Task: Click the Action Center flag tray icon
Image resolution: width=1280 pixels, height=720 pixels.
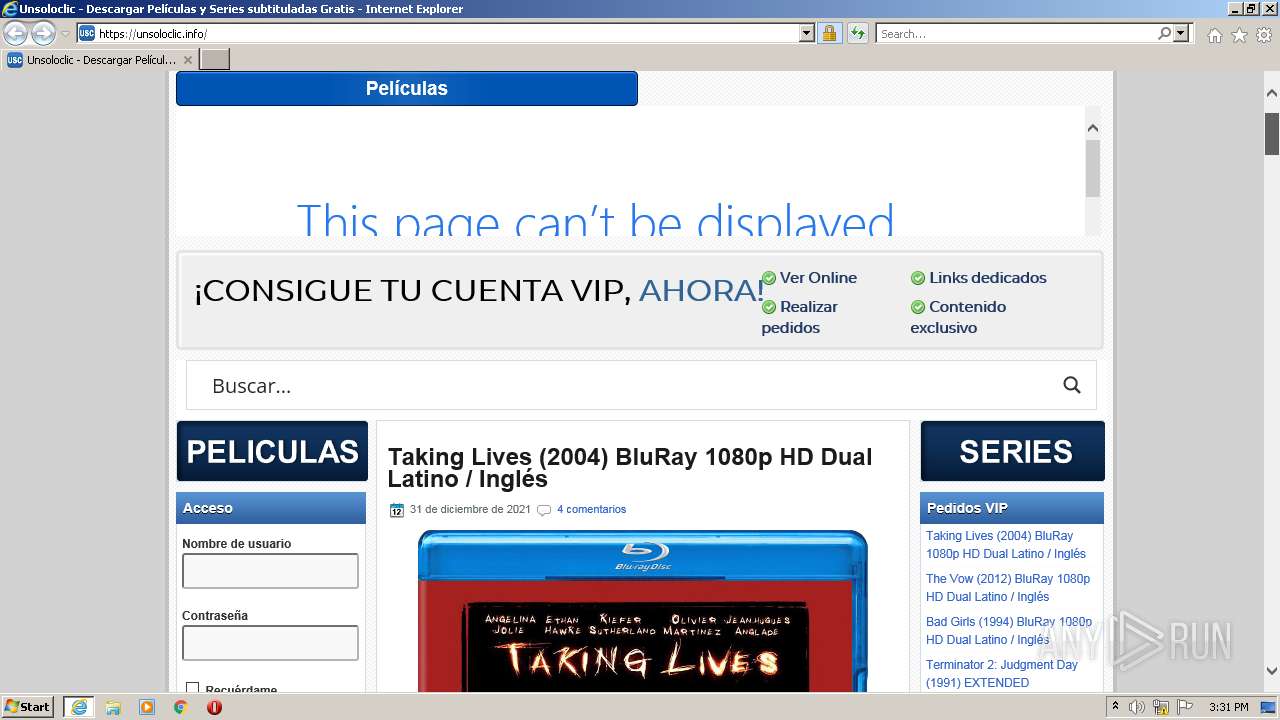Action: [x=1184, y=707]
